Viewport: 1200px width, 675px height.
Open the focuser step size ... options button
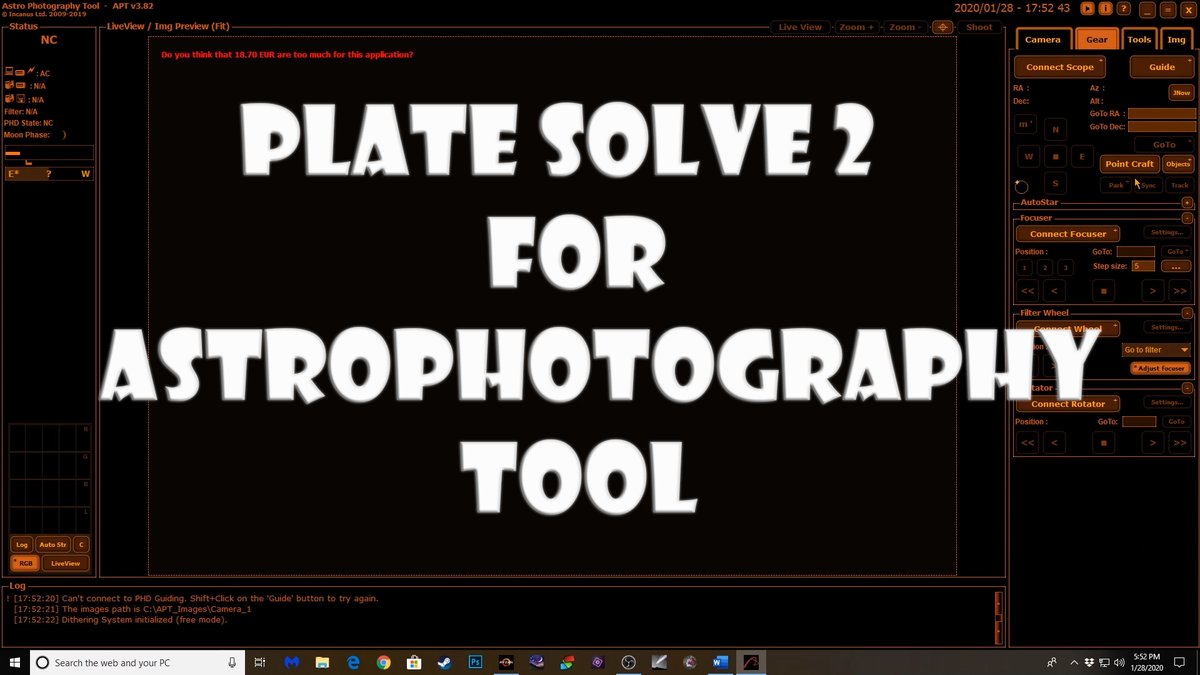[x=1175, y=266]
